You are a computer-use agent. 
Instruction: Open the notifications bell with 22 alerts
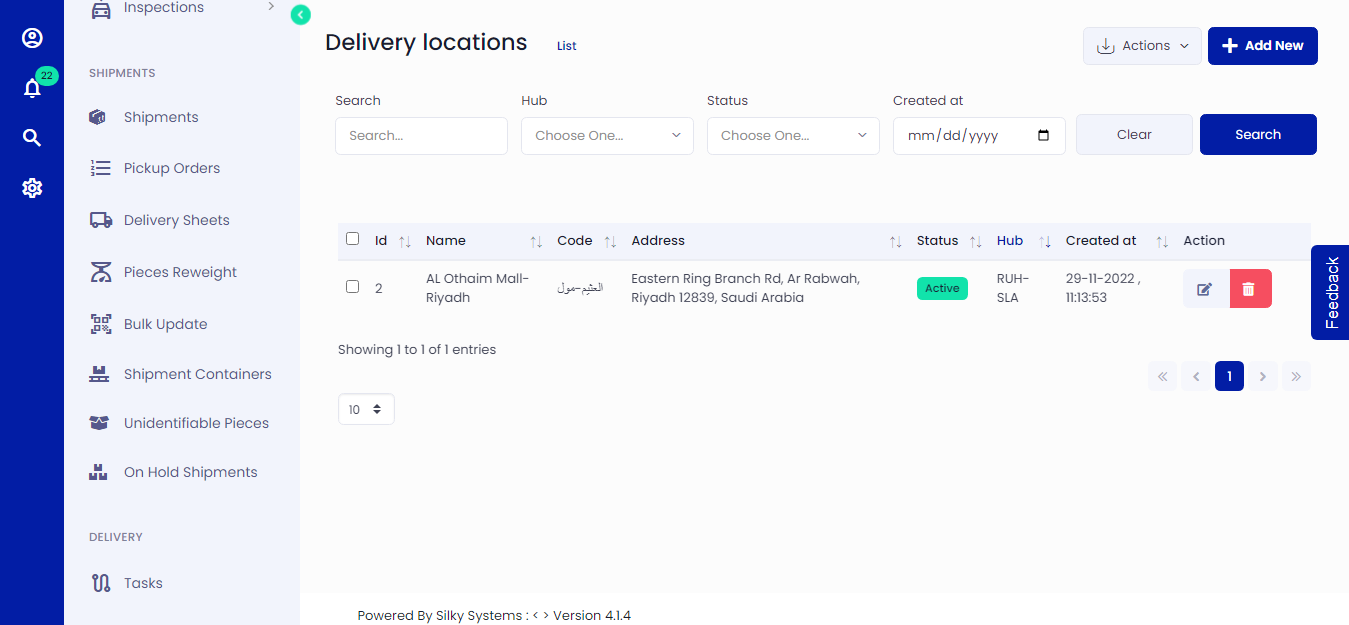pyautogui.click(x=32, y=88)
